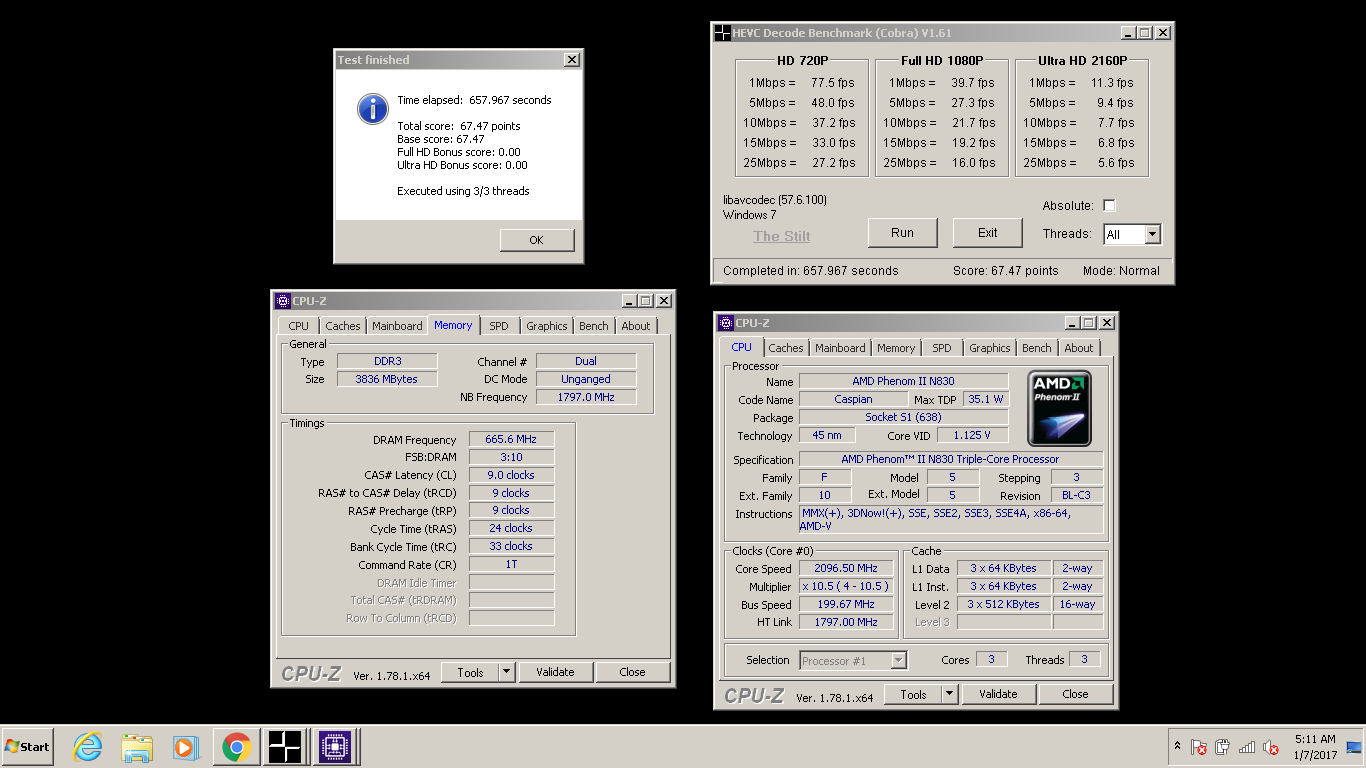This screenshot has height=768, width=1366.
Task: Switch to CPU tab in Memory CPU-Z window
Action: pyautogui.click(x=298, y=326)
